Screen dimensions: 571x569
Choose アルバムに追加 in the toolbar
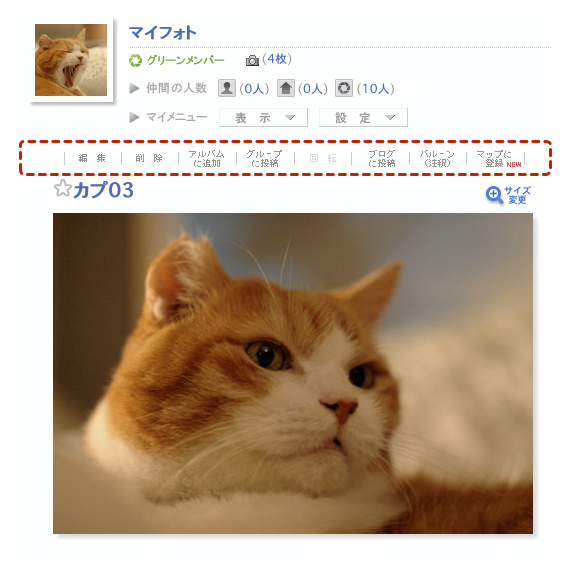pos(206,159)
